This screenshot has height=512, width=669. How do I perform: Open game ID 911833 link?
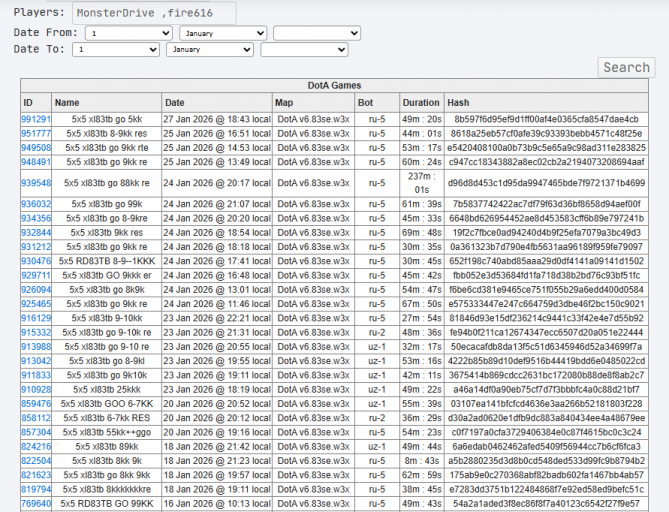coord(36,375)
